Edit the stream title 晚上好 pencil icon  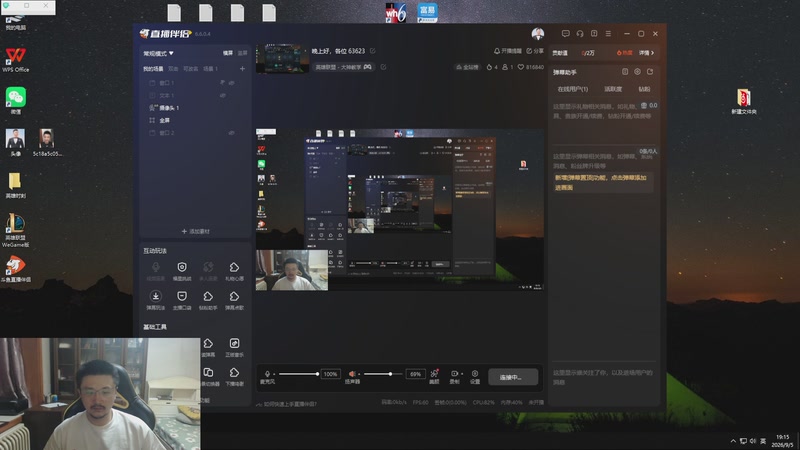point(372,51)
